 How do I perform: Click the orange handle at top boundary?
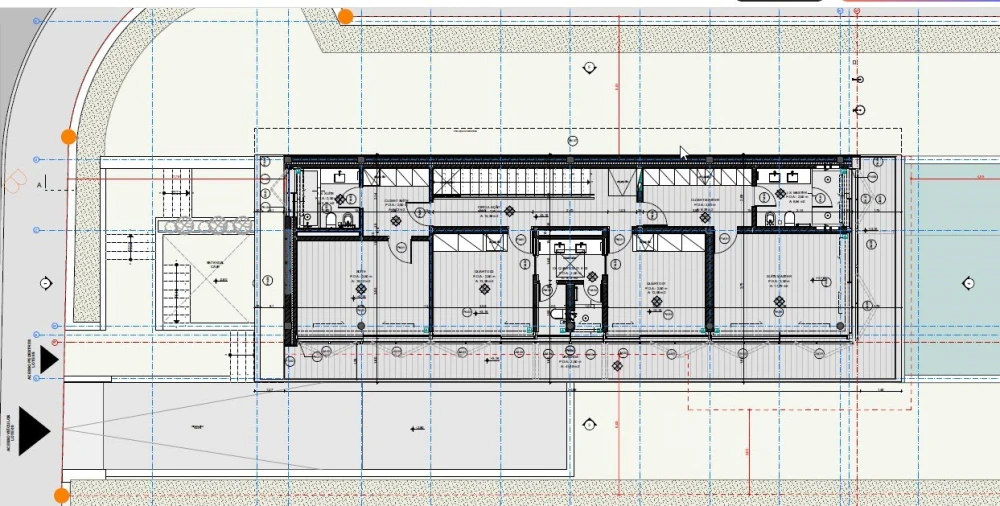click(345, 16)
